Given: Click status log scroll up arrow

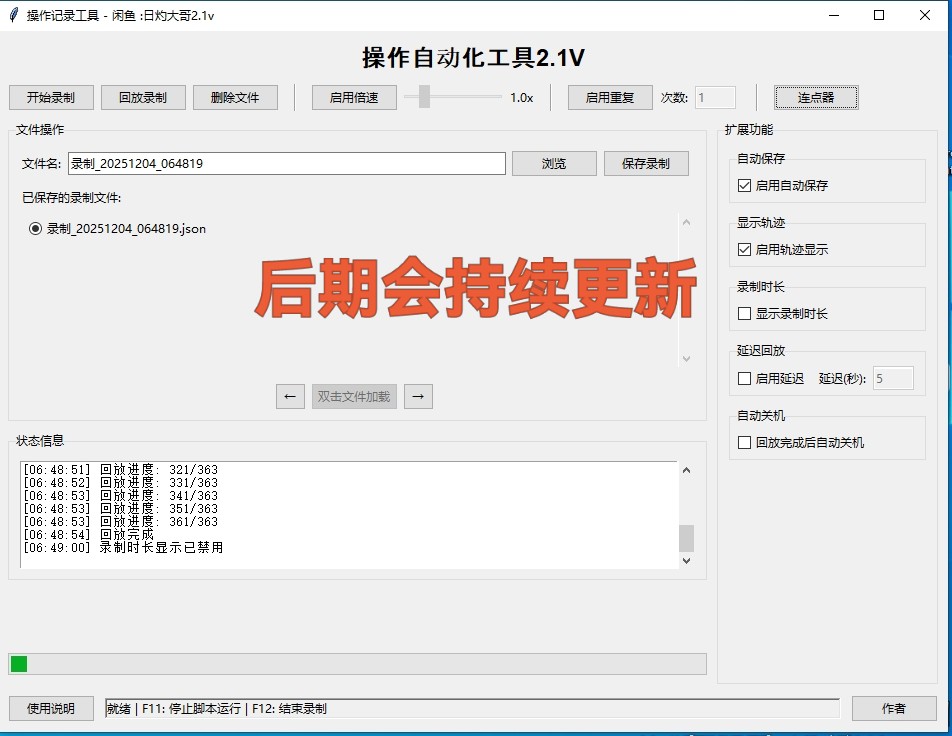Looking at the screenshot, I should [x=686, y=470].
